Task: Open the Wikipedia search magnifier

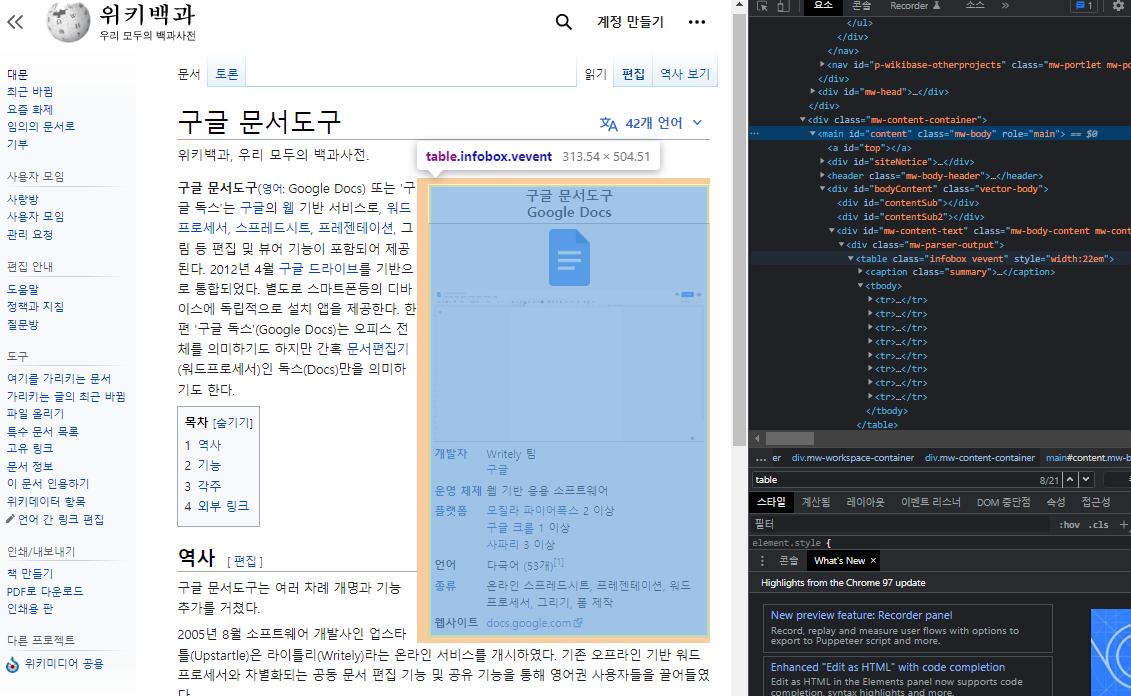Action: [563, 22]
